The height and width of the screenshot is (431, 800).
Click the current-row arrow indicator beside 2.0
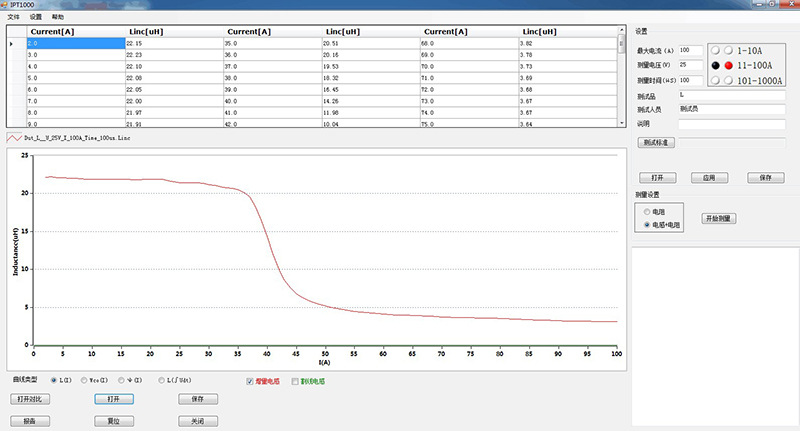point(11,44)
